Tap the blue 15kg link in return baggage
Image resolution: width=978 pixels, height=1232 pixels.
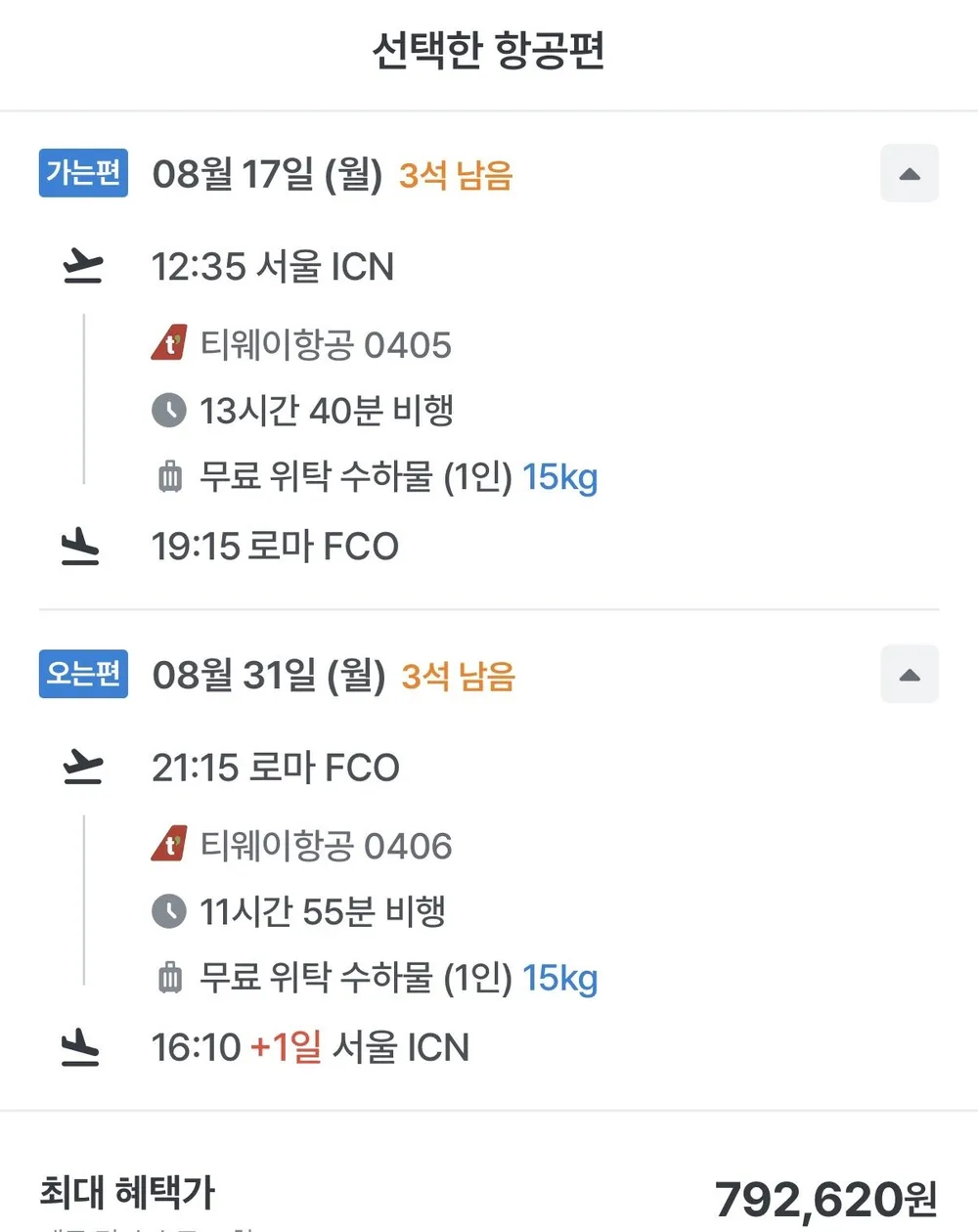559,978
